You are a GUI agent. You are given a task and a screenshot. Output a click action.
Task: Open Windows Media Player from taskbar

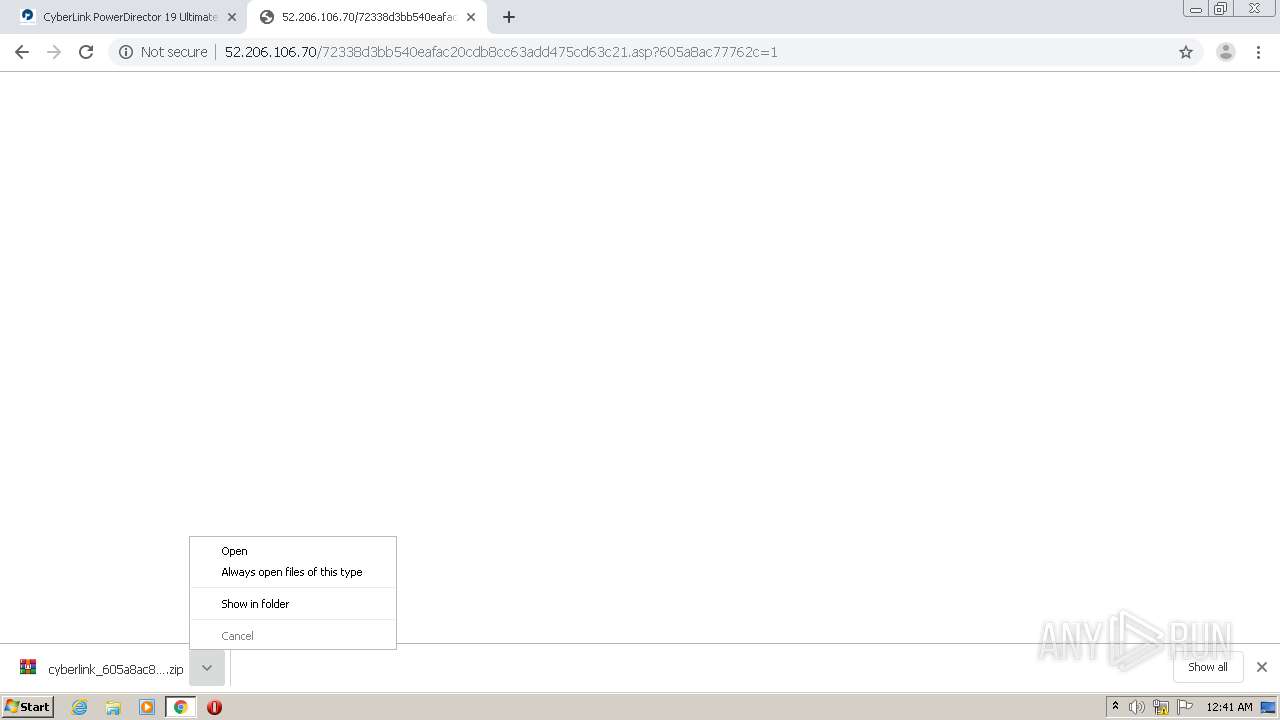pos(147,707)
